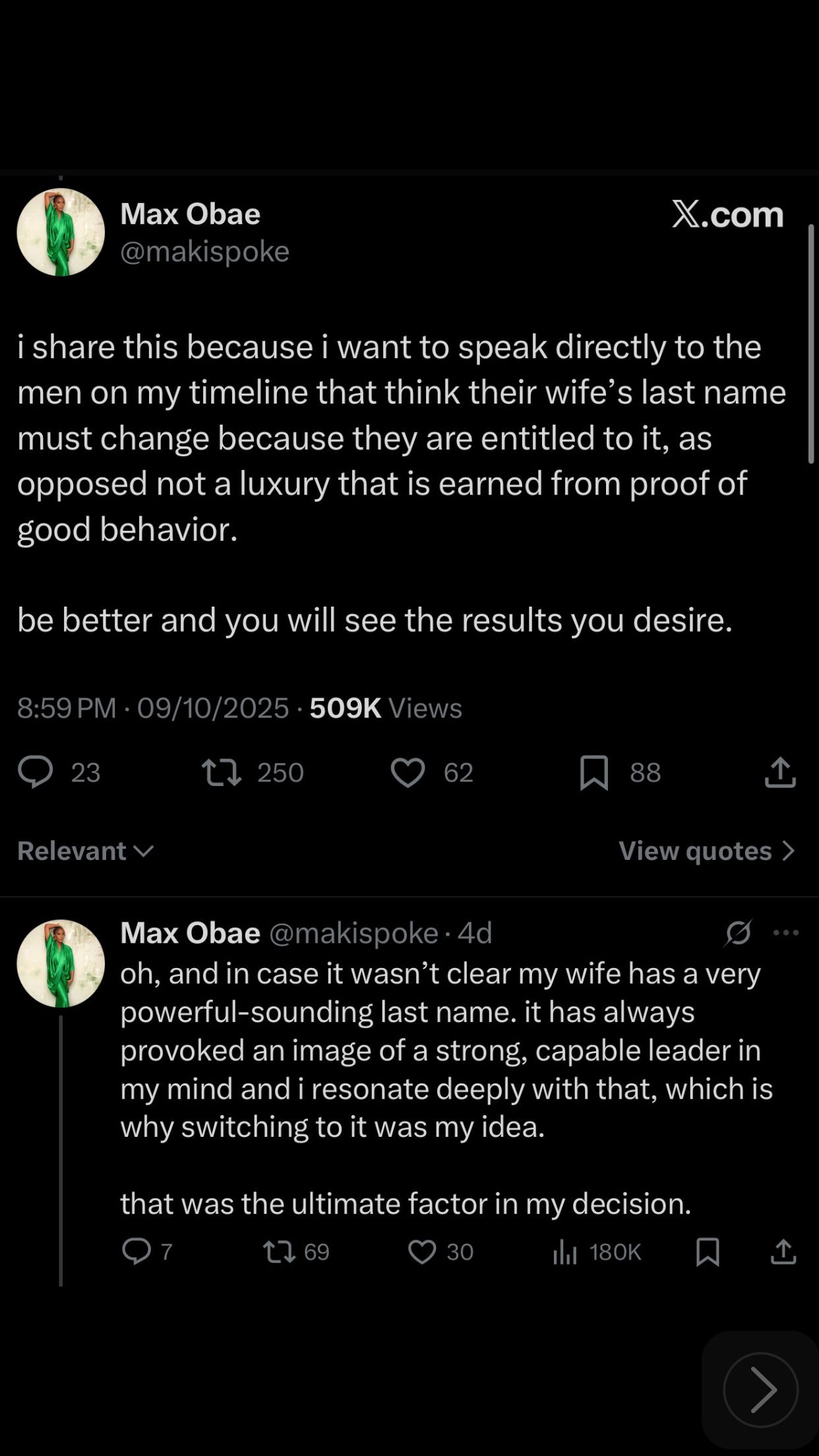This screenshot has height=1456, width=819.
Task: Repost the reply with 69 reposts
Action: (x=279, y=1251)
